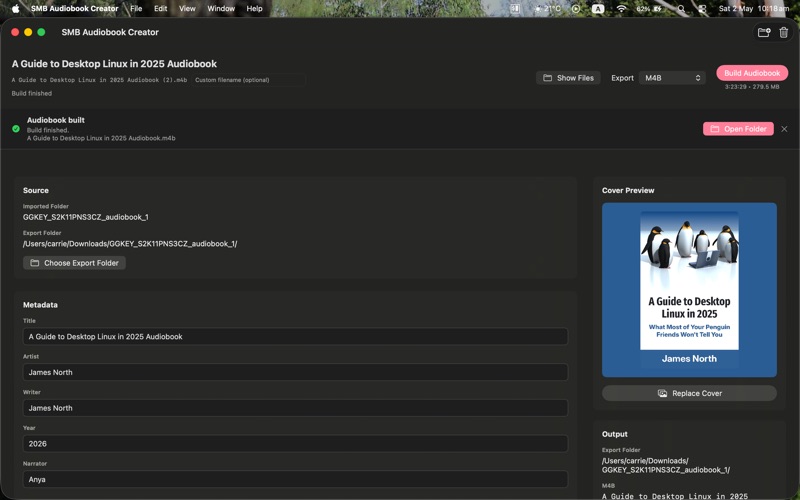Click the now playing icon in menu bar
This screenshot has width=800, height=500.
576,9
